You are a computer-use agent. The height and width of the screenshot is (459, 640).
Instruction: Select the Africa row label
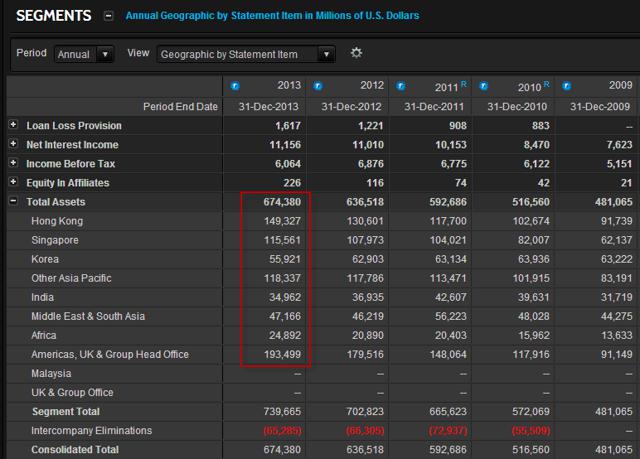tap(44, 335)
